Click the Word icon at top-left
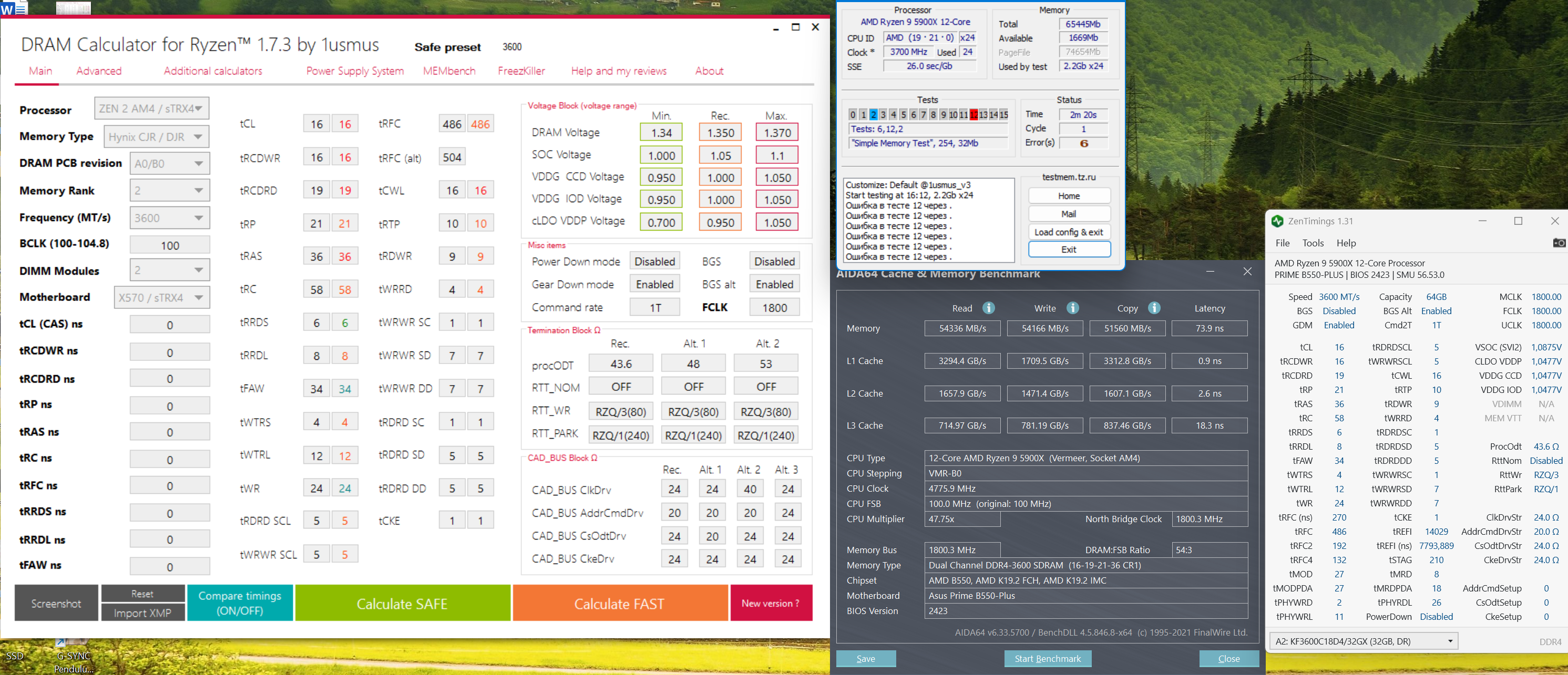The height and width of the screenshot is (675, 1568). [12, 8]
